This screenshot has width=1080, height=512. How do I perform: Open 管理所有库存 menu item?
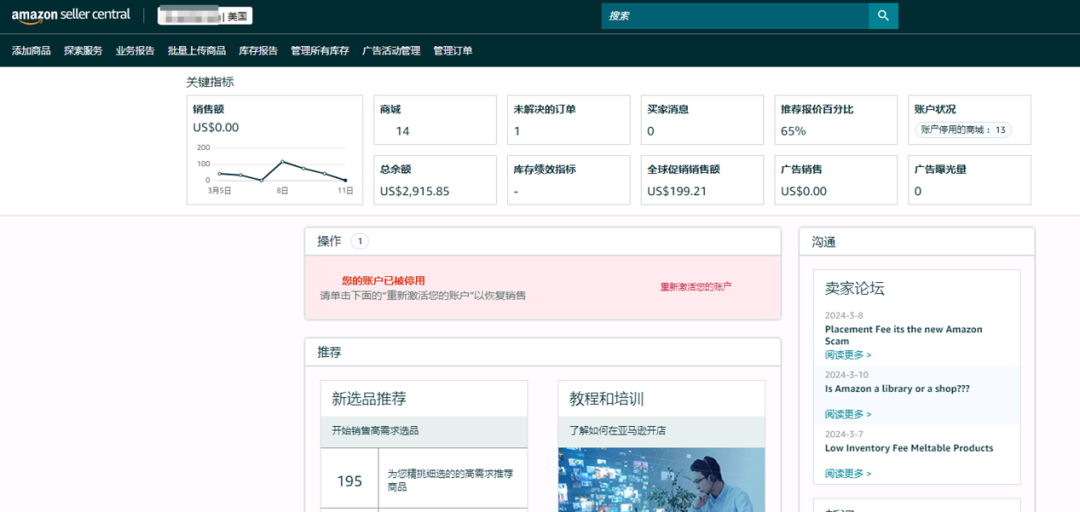coord(320,50)
